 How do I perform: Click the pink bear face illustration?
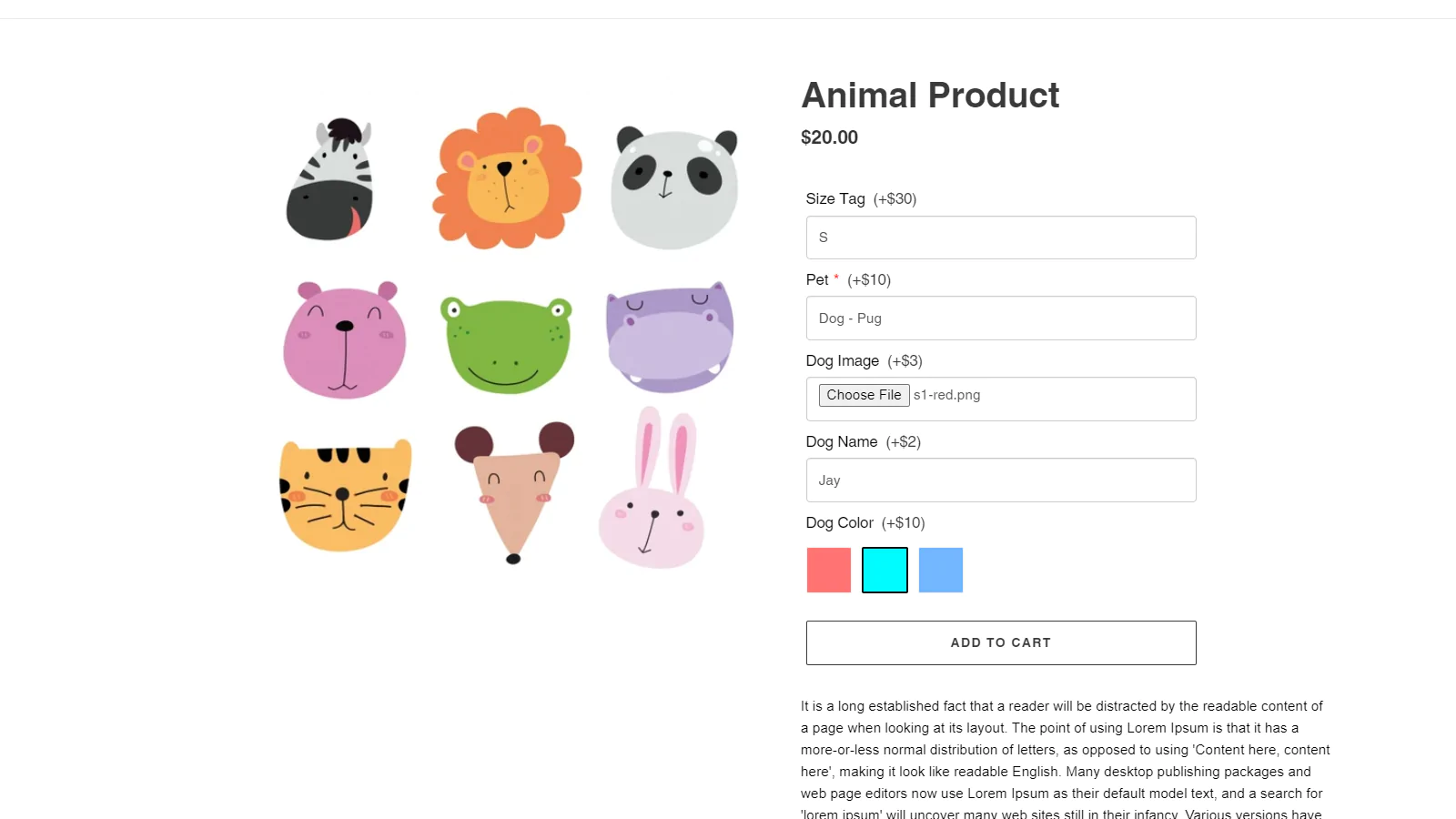click(344, 339)
